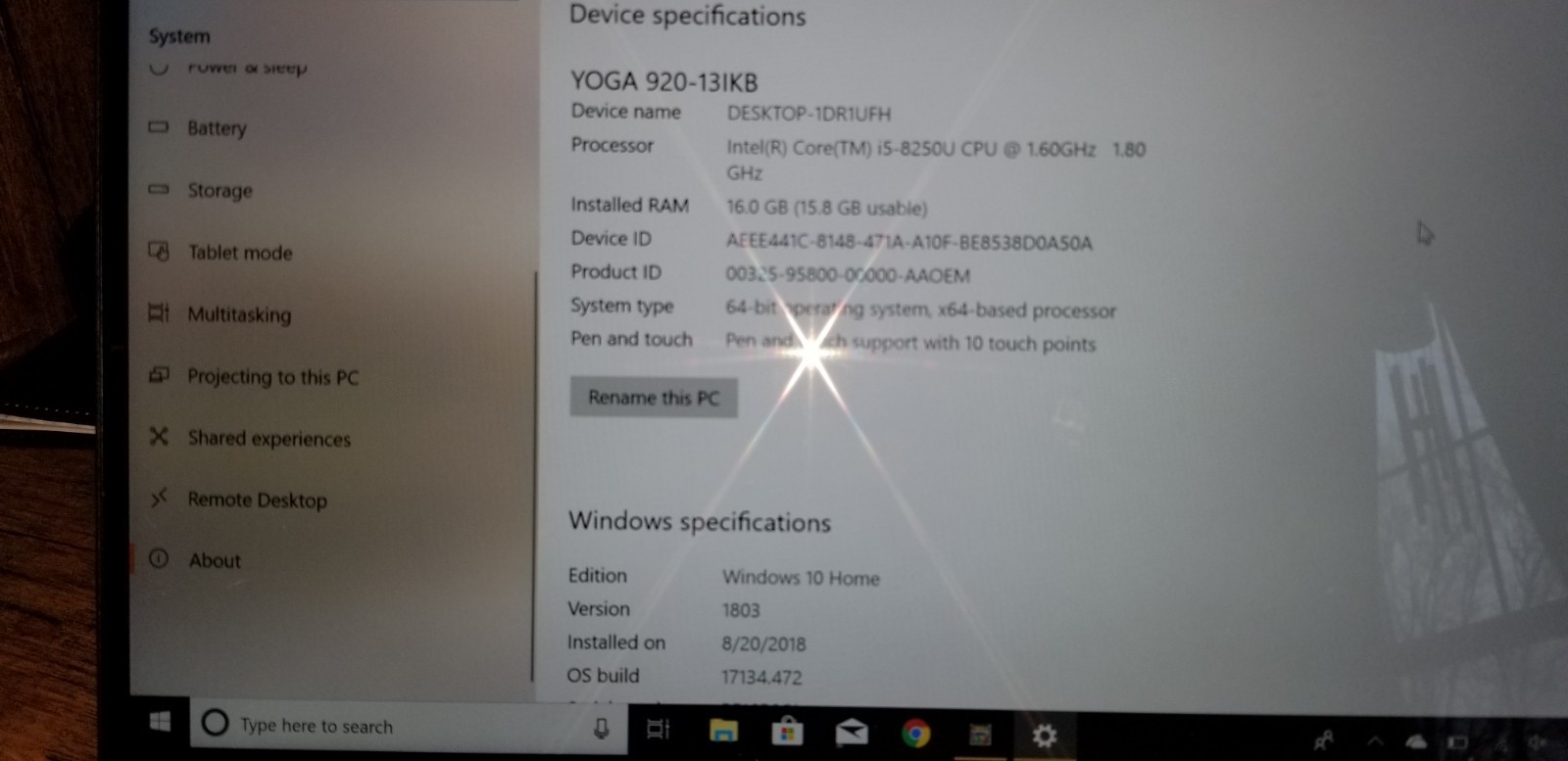Viewport: 1568px width, 761px height.
Task: Click the 16.0 GB installed RAM value
Action: point(826,208)
